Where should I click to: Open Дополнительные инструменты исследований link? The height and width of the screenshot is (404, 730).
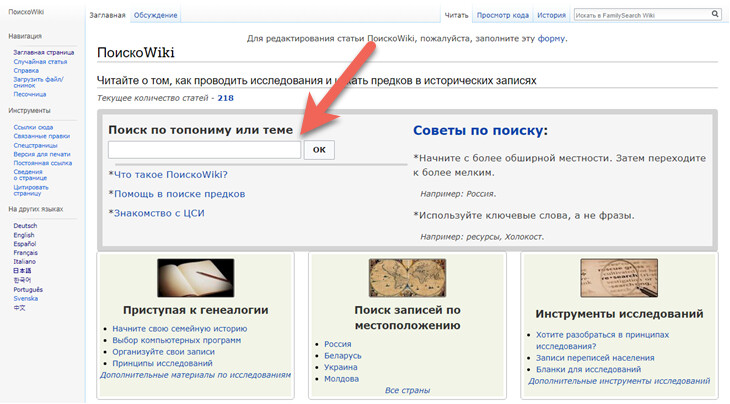tap(619, 381)
